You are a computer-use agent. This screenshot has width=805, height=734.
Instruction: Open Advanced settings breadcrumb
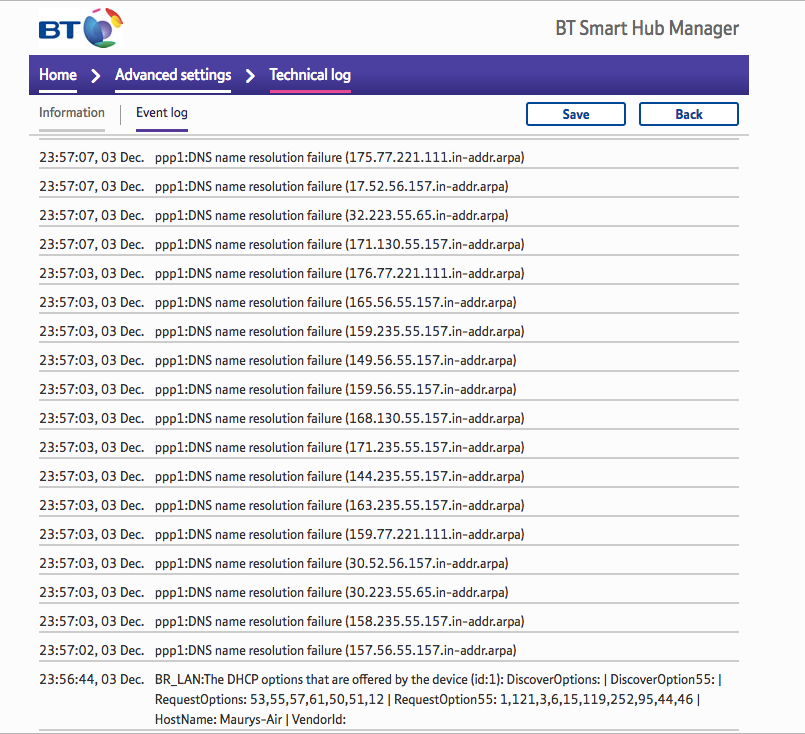[x=173, y=75]
